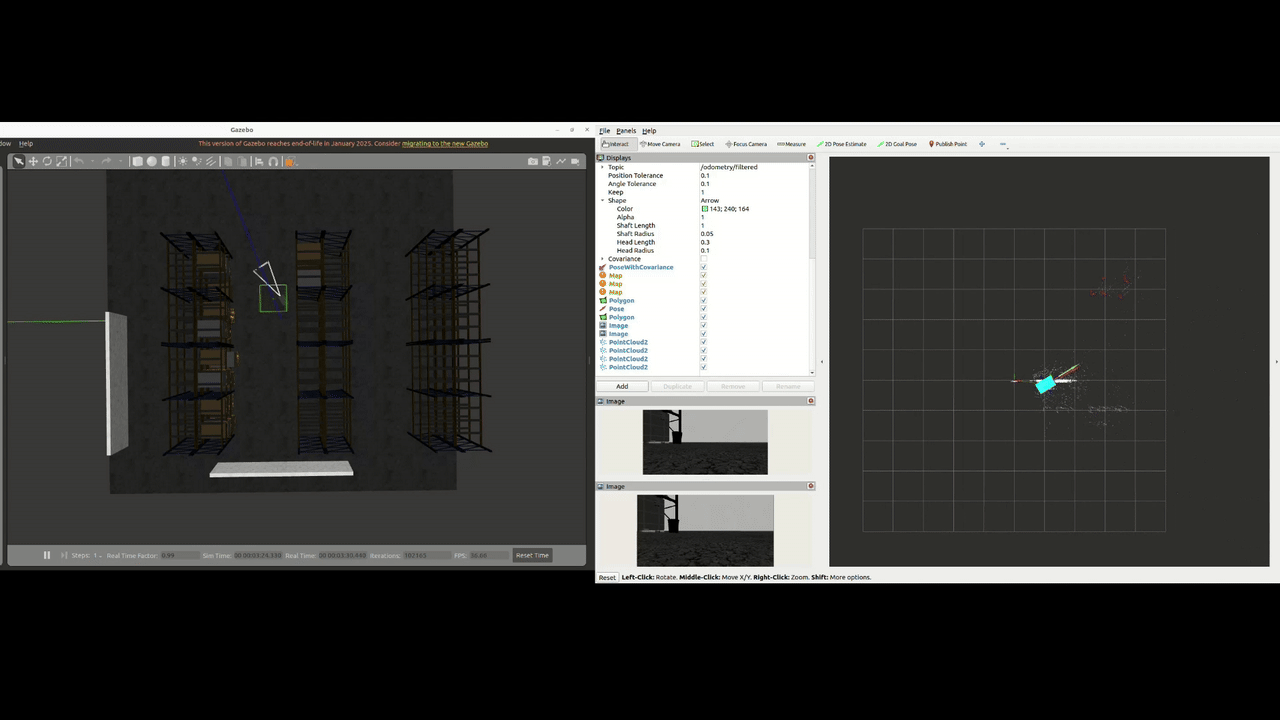Viewport: 1280px width, 720px height.
Task: Collapse the Shape property group
Action: coord(602,200)
